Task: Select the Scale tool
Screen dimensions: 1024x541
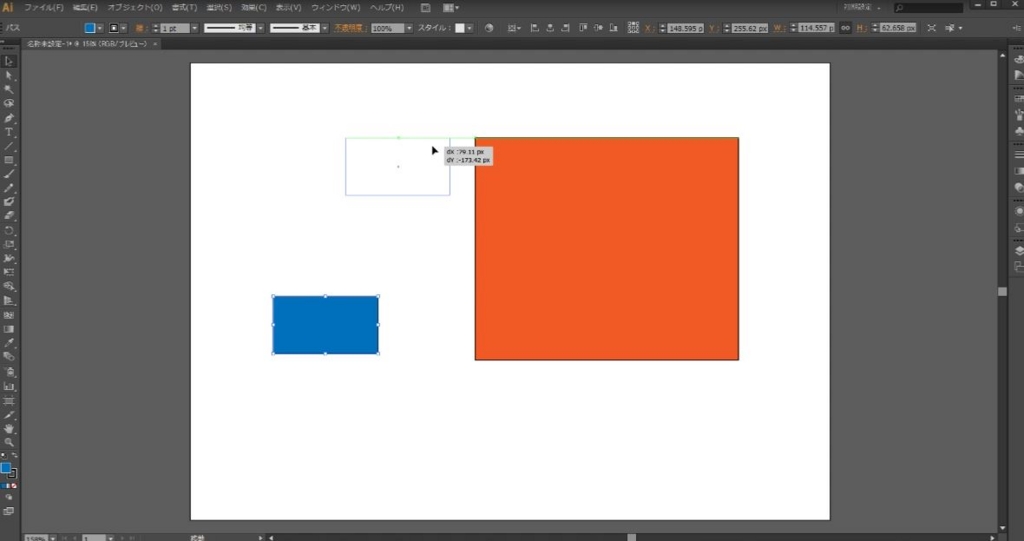Action: (9, 244)
